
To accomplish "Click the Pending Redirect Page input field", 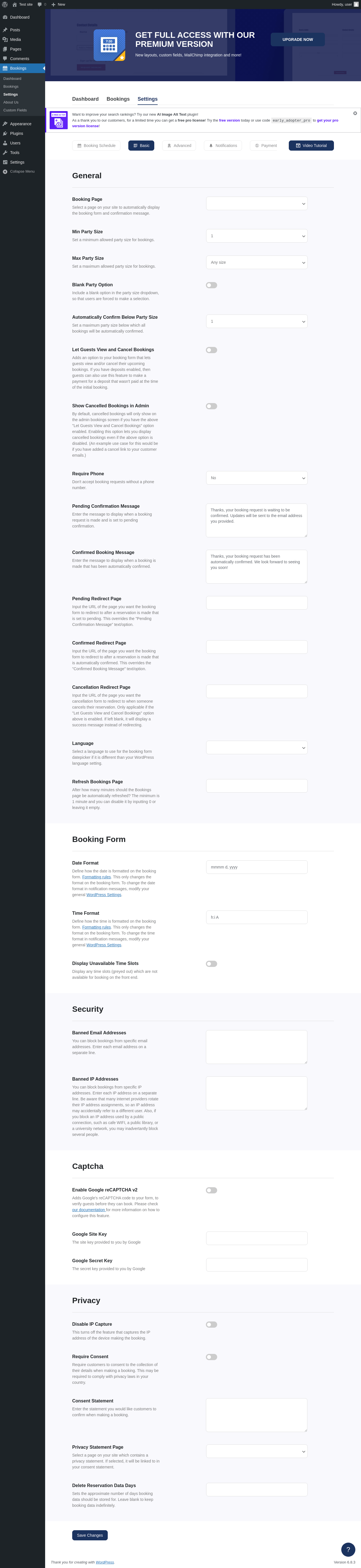I will [256, 602].
